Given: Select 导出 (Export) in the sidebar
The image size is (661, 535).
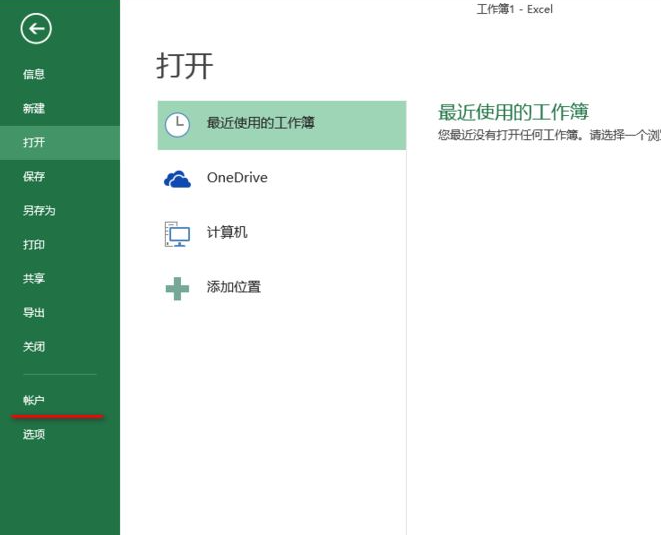Looking at the screenshot, I should tap(34, 312).
